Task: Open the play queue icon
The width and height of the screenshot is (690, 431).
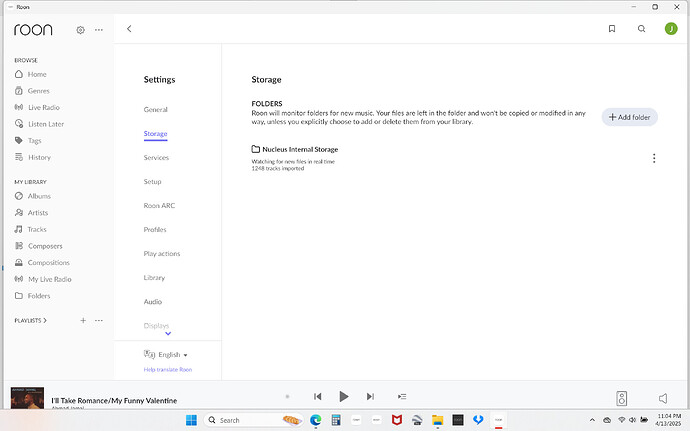Action: click(x=402, y=397)
